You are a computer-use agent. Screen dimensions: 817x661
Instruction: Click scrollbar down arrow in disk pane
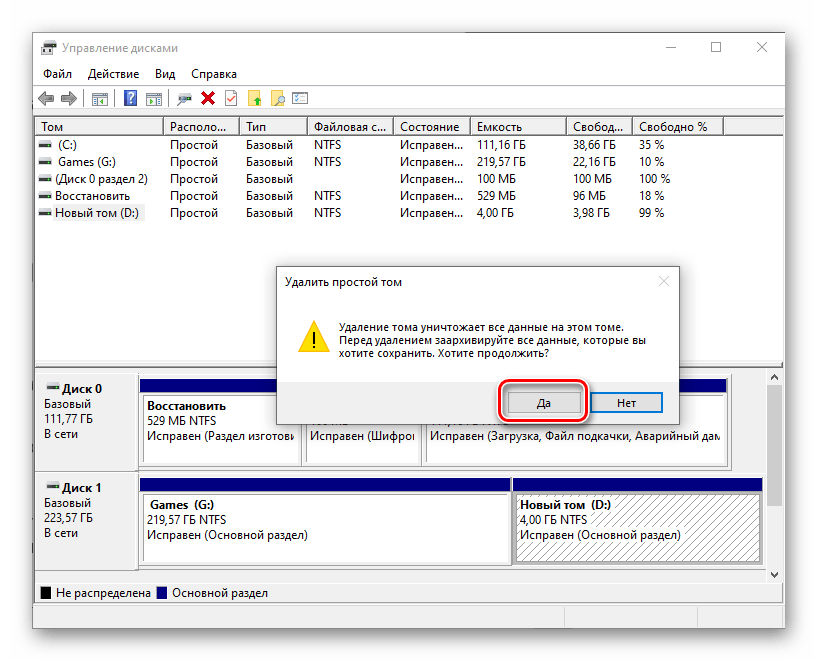point(774,575)
